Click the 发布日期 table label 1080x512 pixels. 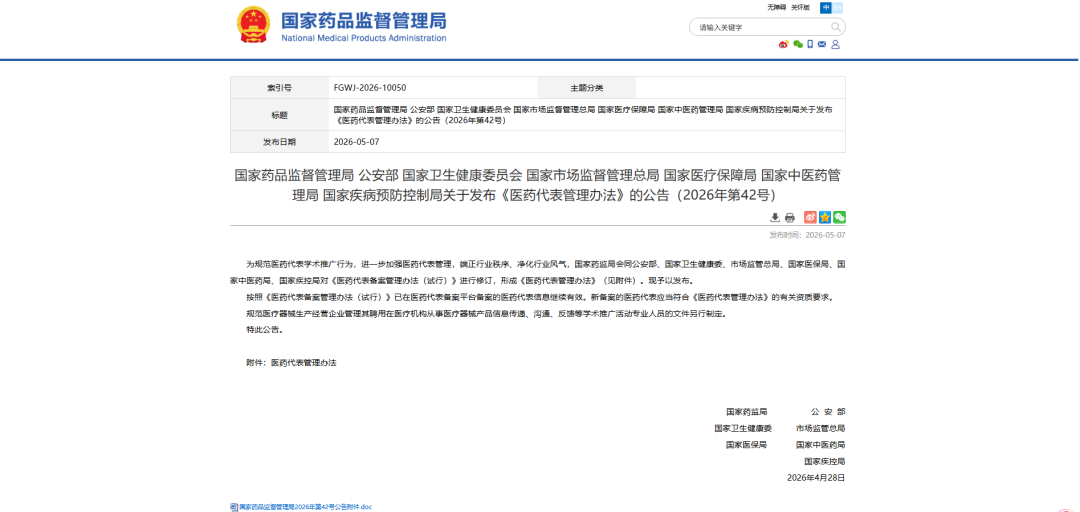[x=279, y=142]
